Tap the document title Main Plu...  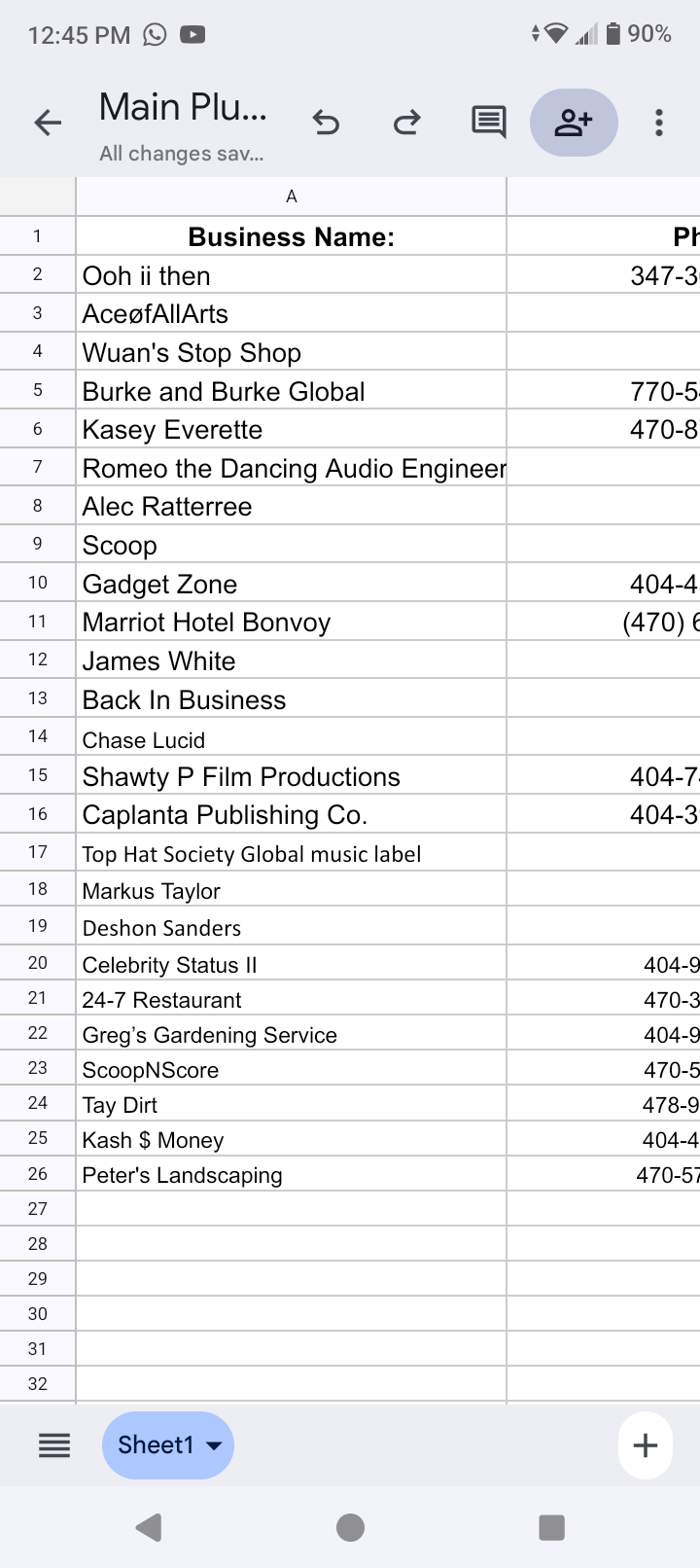tap(183, 107)
